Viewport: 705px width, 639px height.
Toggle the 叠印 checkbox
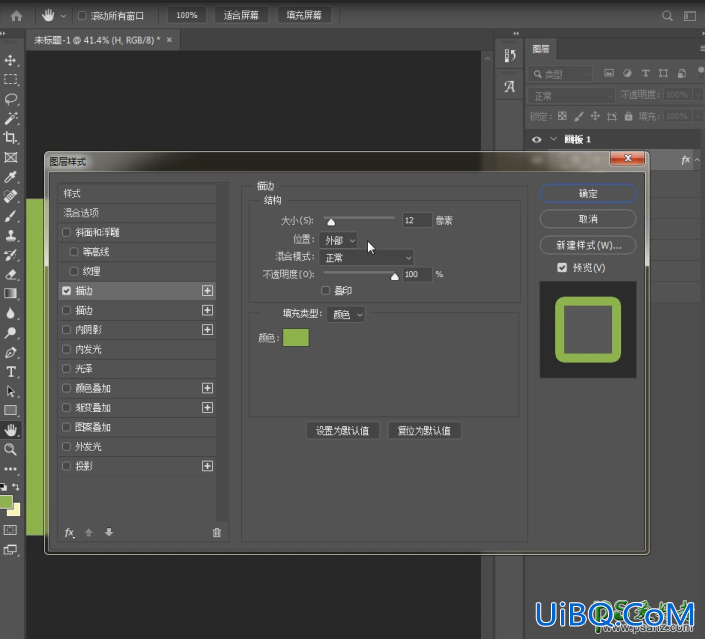pyautogui.click(x=326, y=290)
